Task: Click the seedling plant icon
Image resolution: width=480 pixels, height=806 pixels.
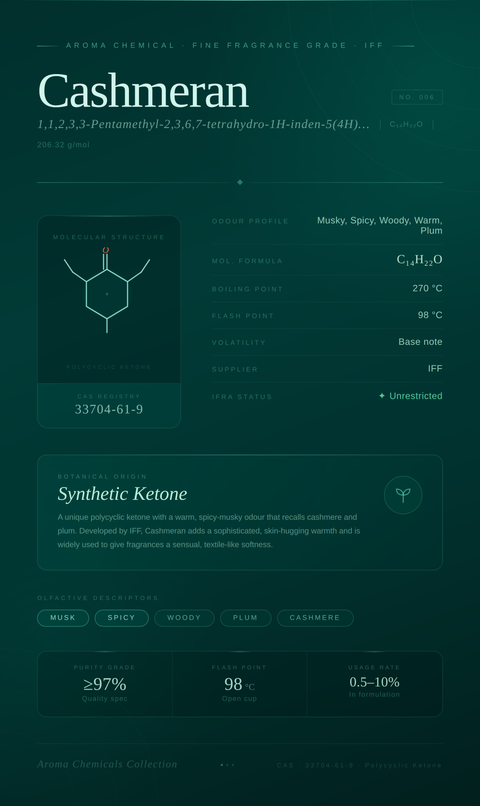Action: click(x=403, y=495)
